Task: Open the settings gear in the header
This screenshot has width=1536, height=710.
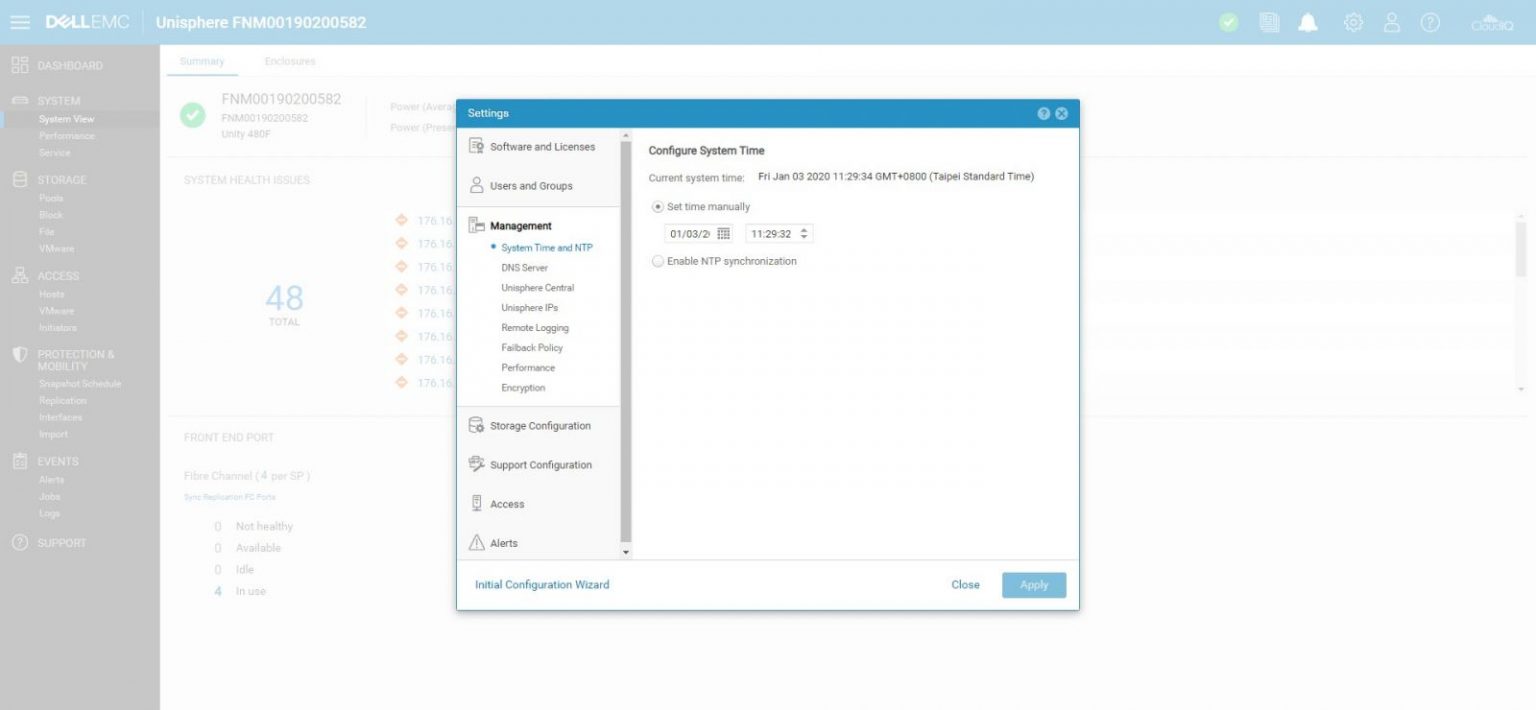Action: point(1353,22)
